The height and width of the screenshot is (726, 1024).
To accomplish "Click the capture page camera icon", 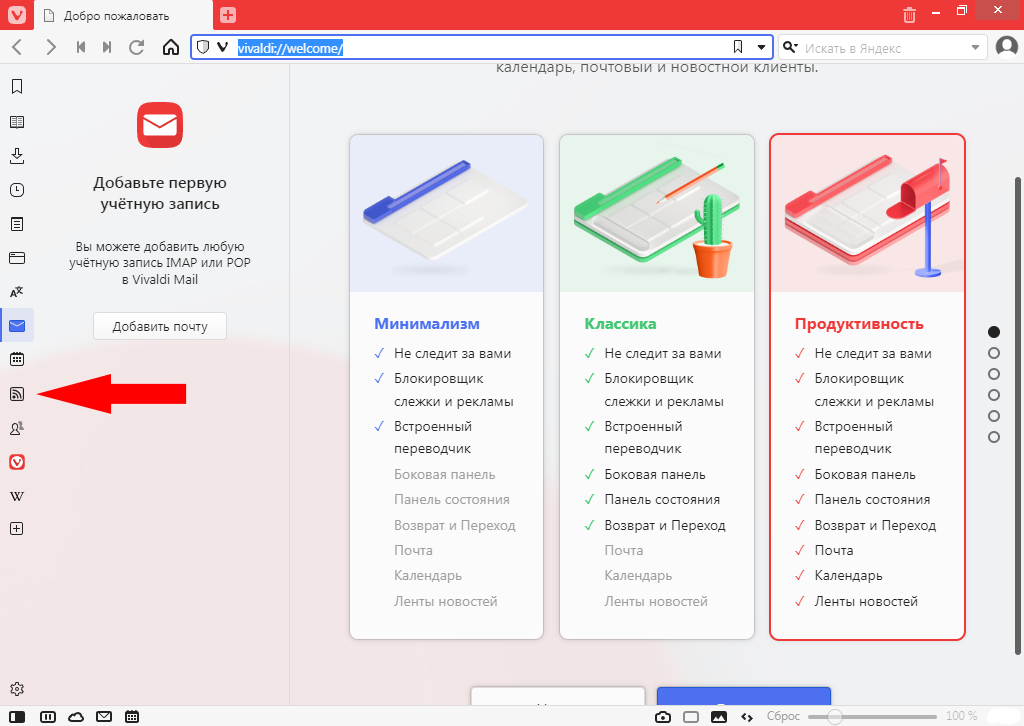I will point(662,716).
